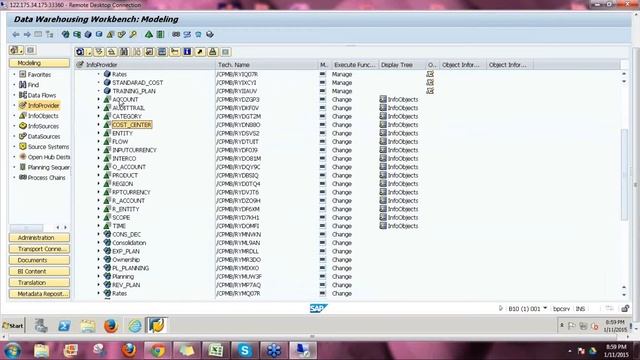
Task: Click the icon right of the black arrow
Action: (x=212, y=52)
